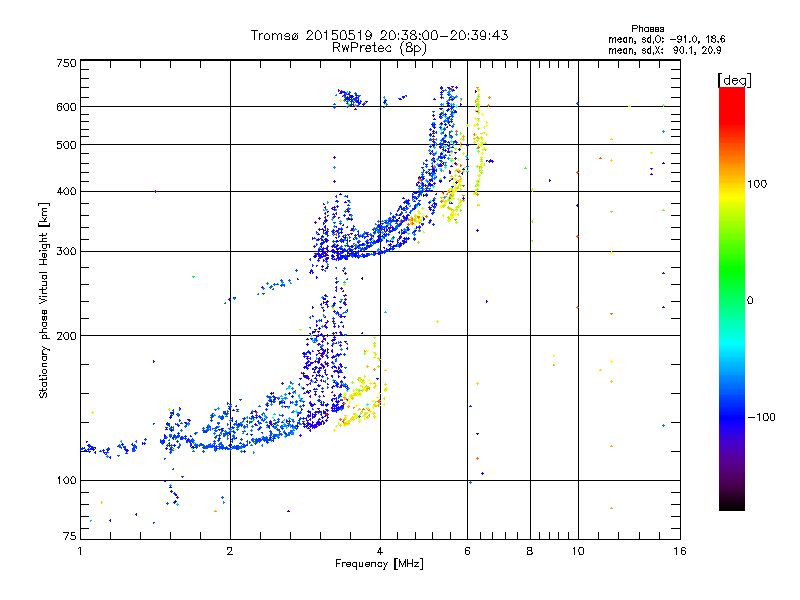The width and height of the screenshot is (800, 600).
Task: Click the colorbar tick label "0"
Action: [750, 301]
